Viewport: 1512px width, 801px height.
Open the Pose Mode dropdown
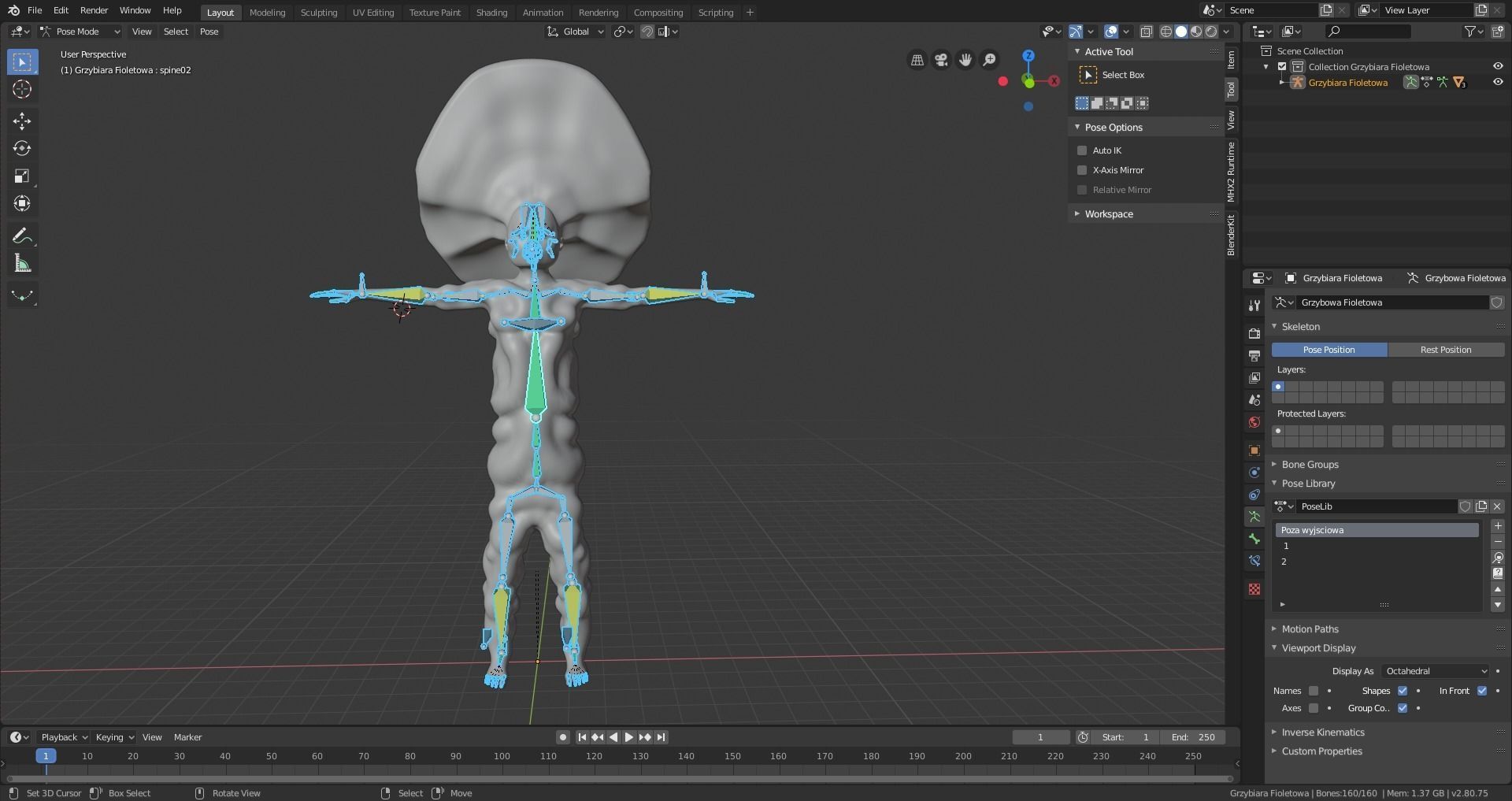pyautogui.click(x=80, y=32)
